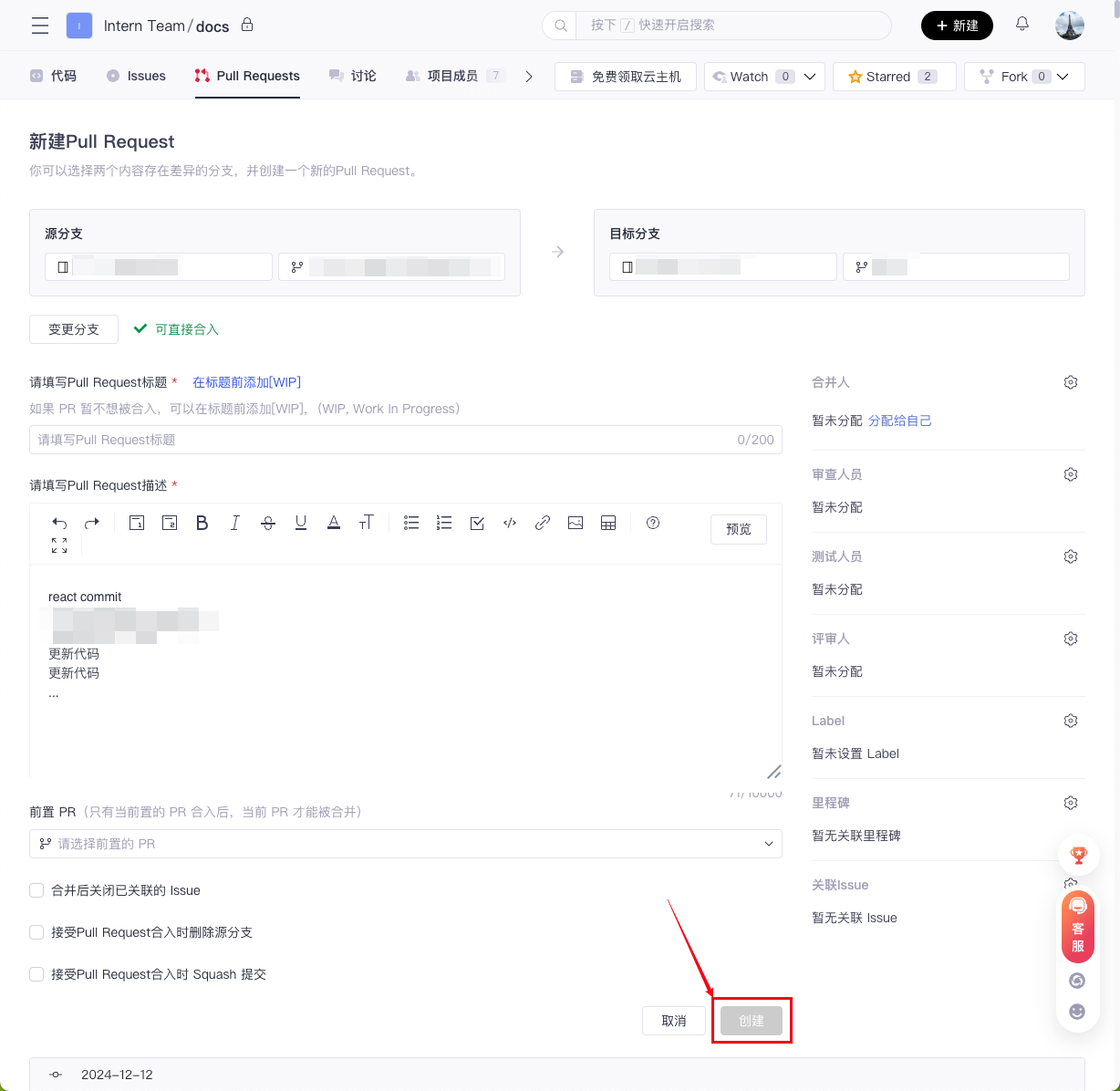
Task: Open the 讨论 tab
Action: (353, 76)
